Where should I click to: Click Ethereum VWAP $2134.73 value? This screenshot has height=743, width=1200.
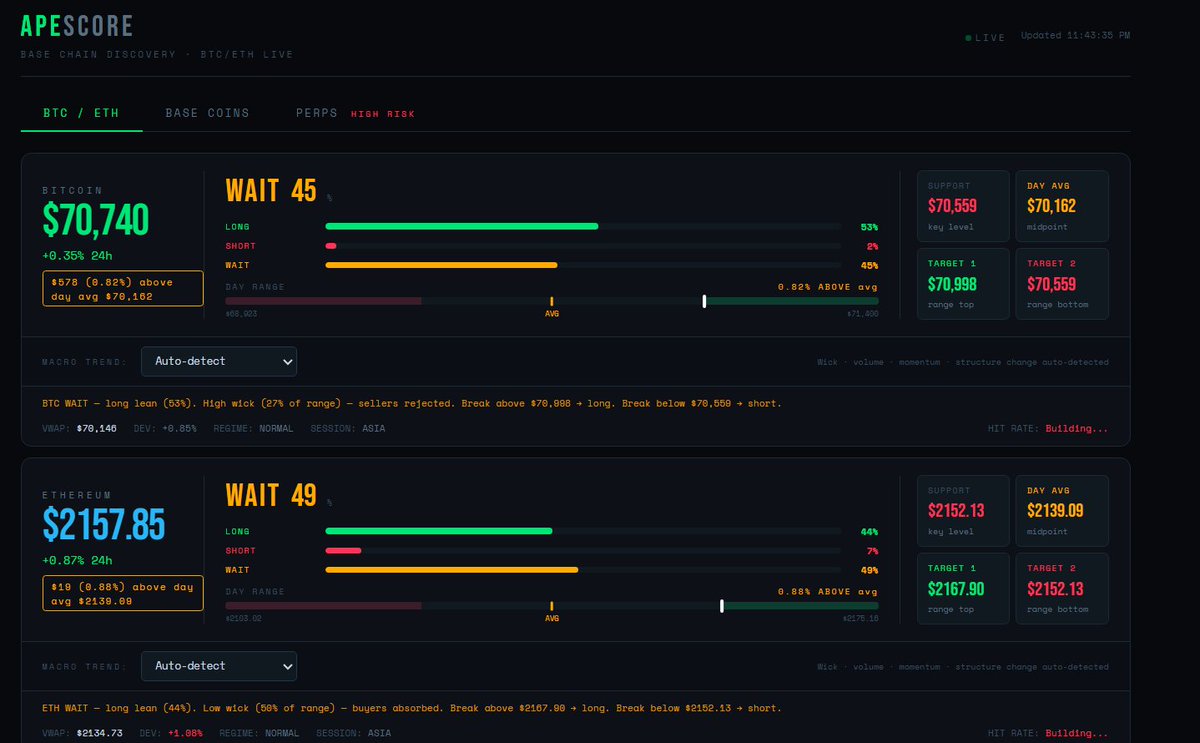point(100,733)
